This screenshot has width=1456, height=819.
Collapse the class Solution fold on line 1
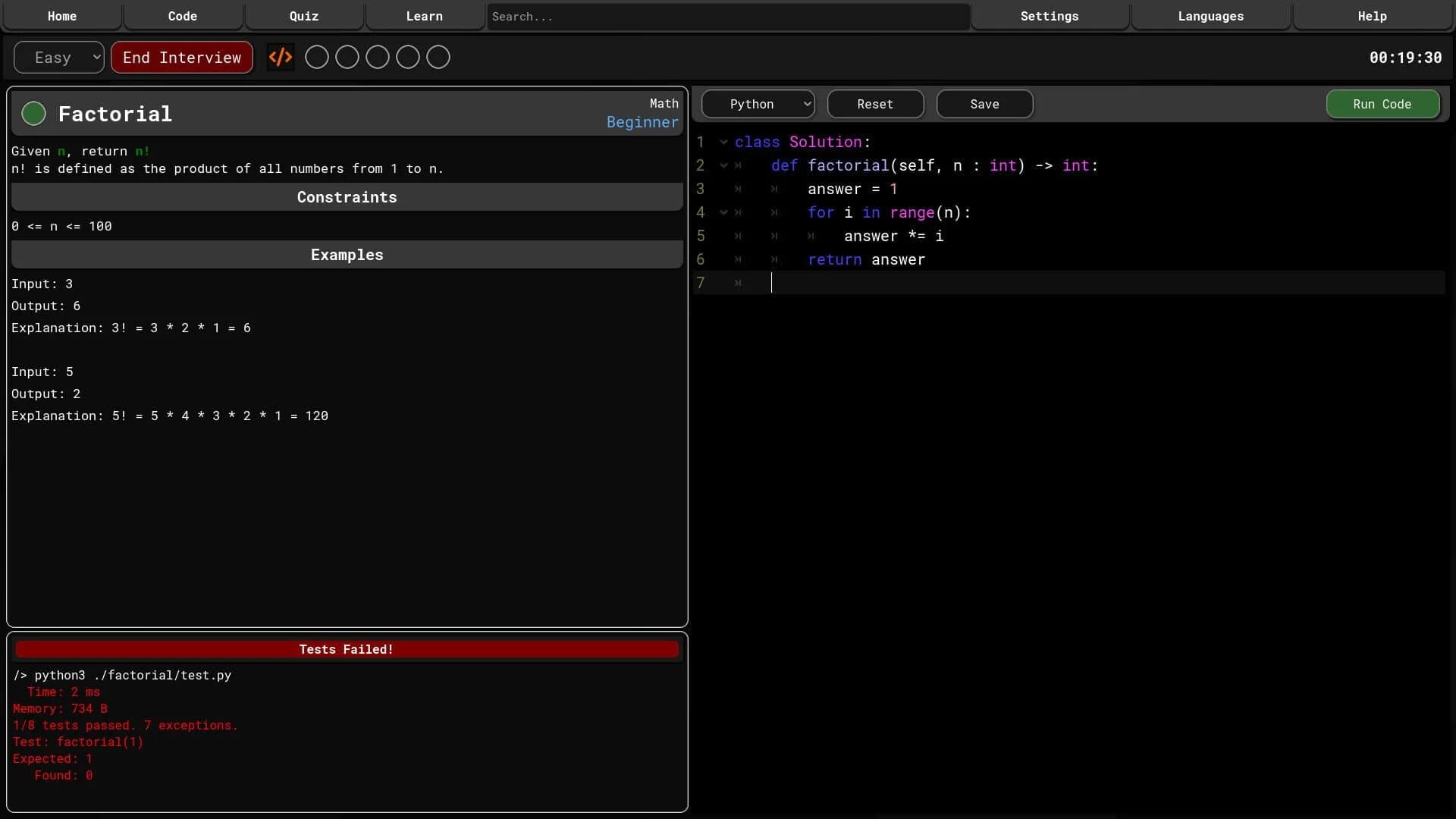click(x=723, y=142)
